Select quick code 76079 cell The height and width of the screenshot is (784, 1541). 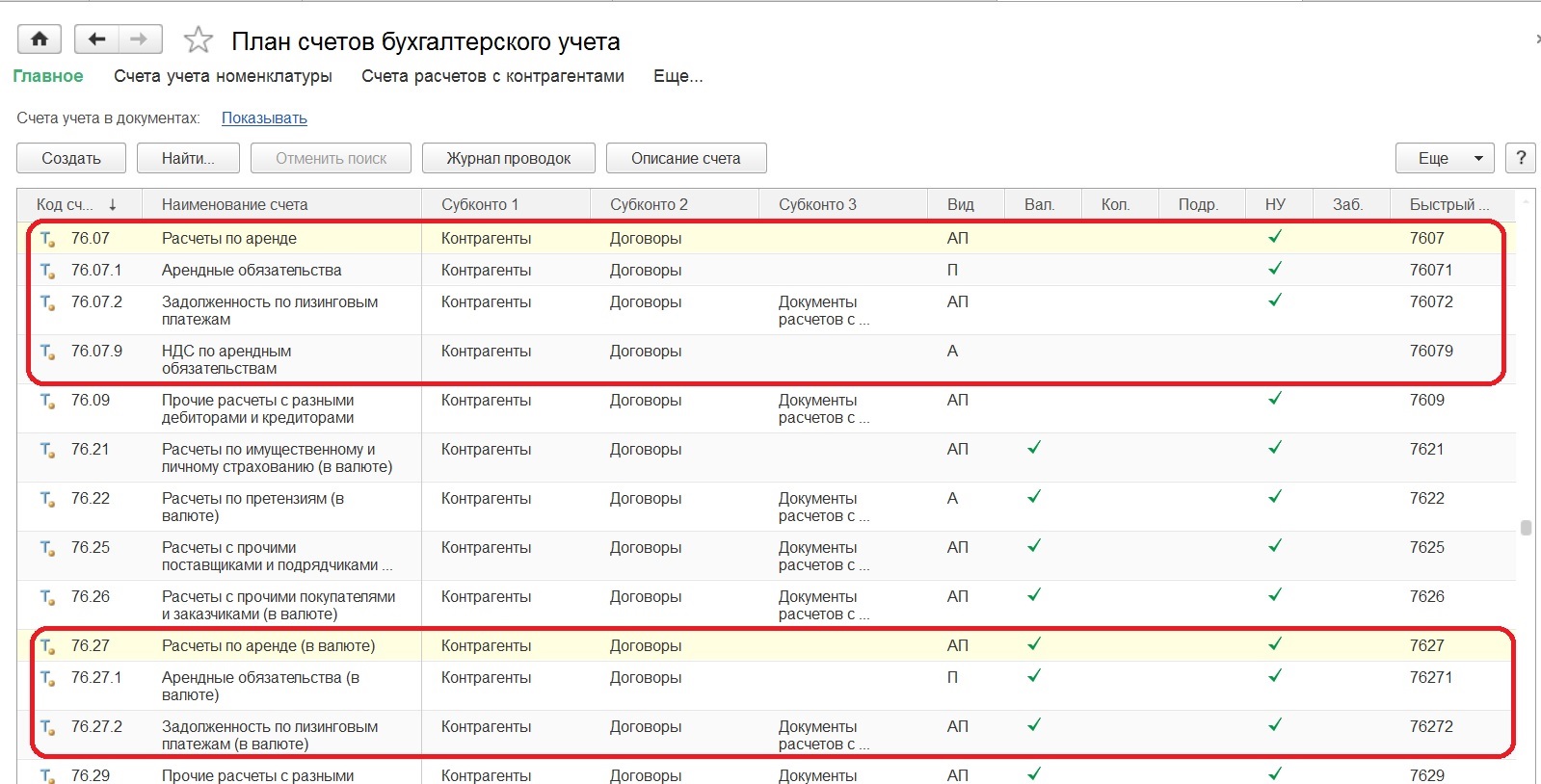(x=1452, y=359)
